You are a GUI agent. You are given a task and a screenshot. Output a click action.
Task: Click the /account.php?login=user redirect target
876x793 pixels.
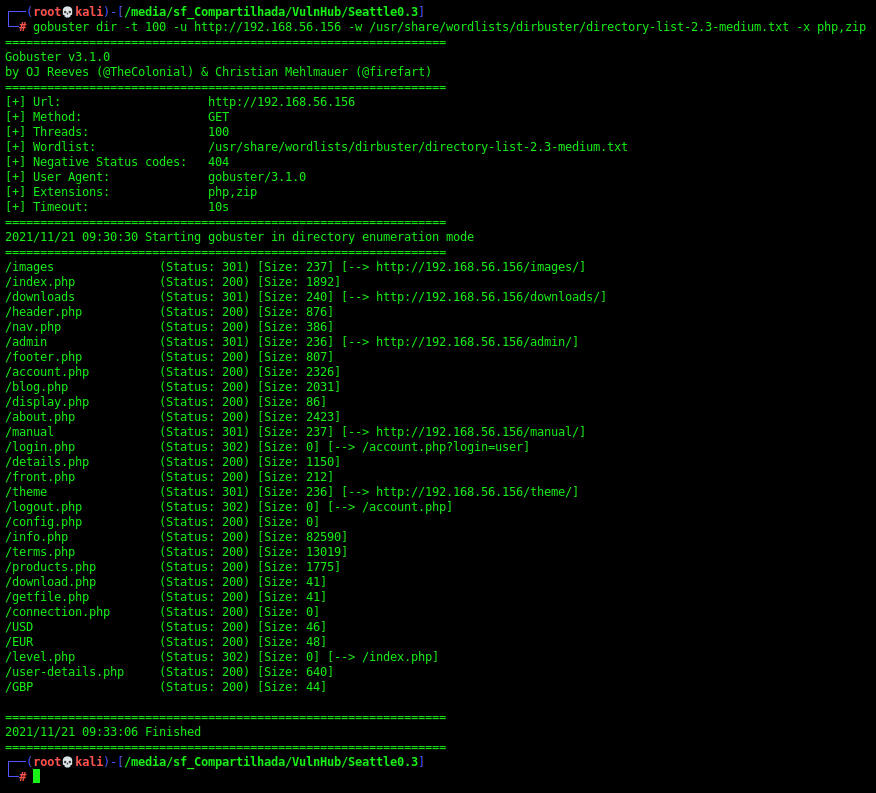[x=442, y=447]
